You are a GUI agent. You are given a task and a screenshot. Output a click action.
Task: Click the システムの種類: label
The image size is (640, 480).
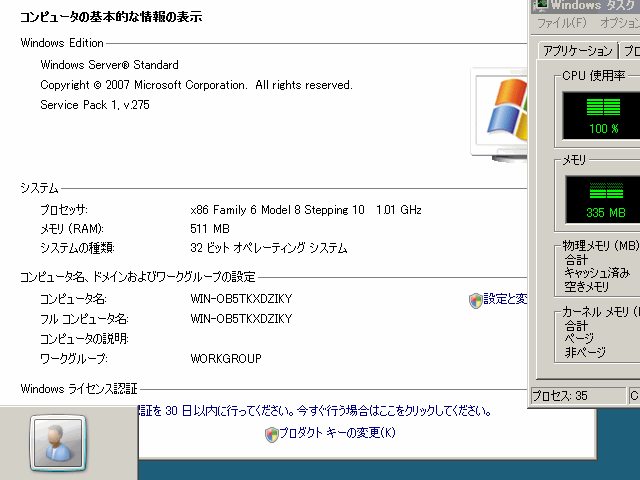click(77, 248)
